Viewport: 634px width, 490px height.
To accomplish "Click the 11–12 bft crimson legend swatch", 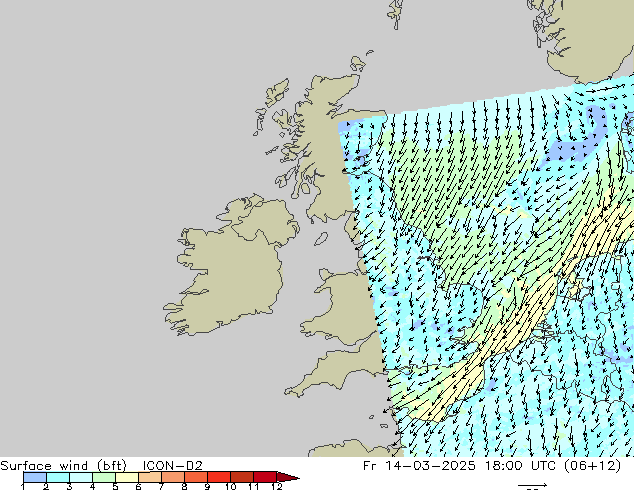I will (265, 477).
